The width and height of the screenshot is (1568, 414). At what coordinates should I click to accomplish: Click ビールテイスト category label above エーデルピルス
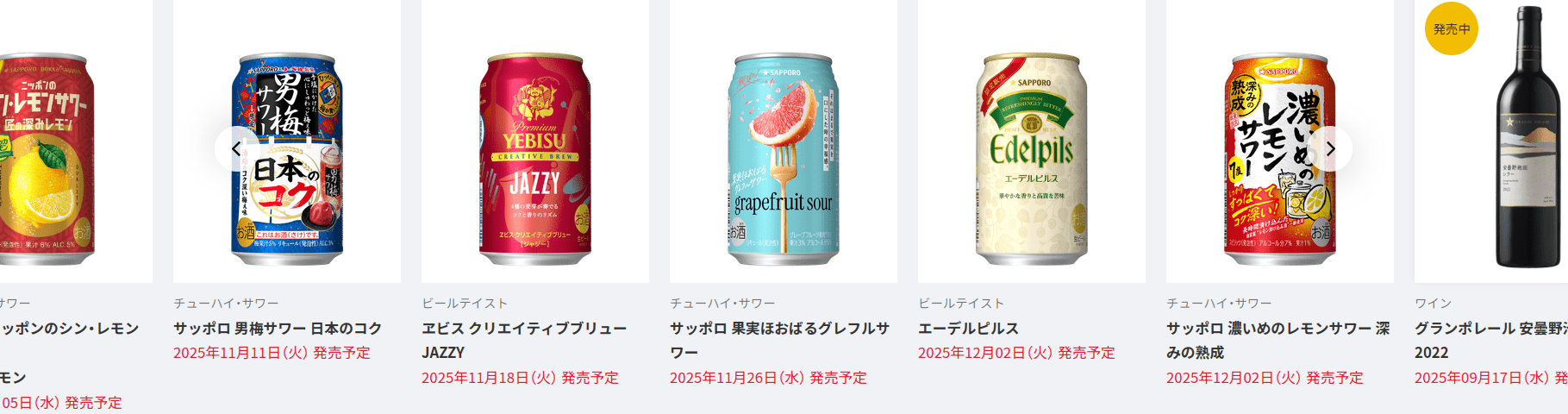pos(961,303)
